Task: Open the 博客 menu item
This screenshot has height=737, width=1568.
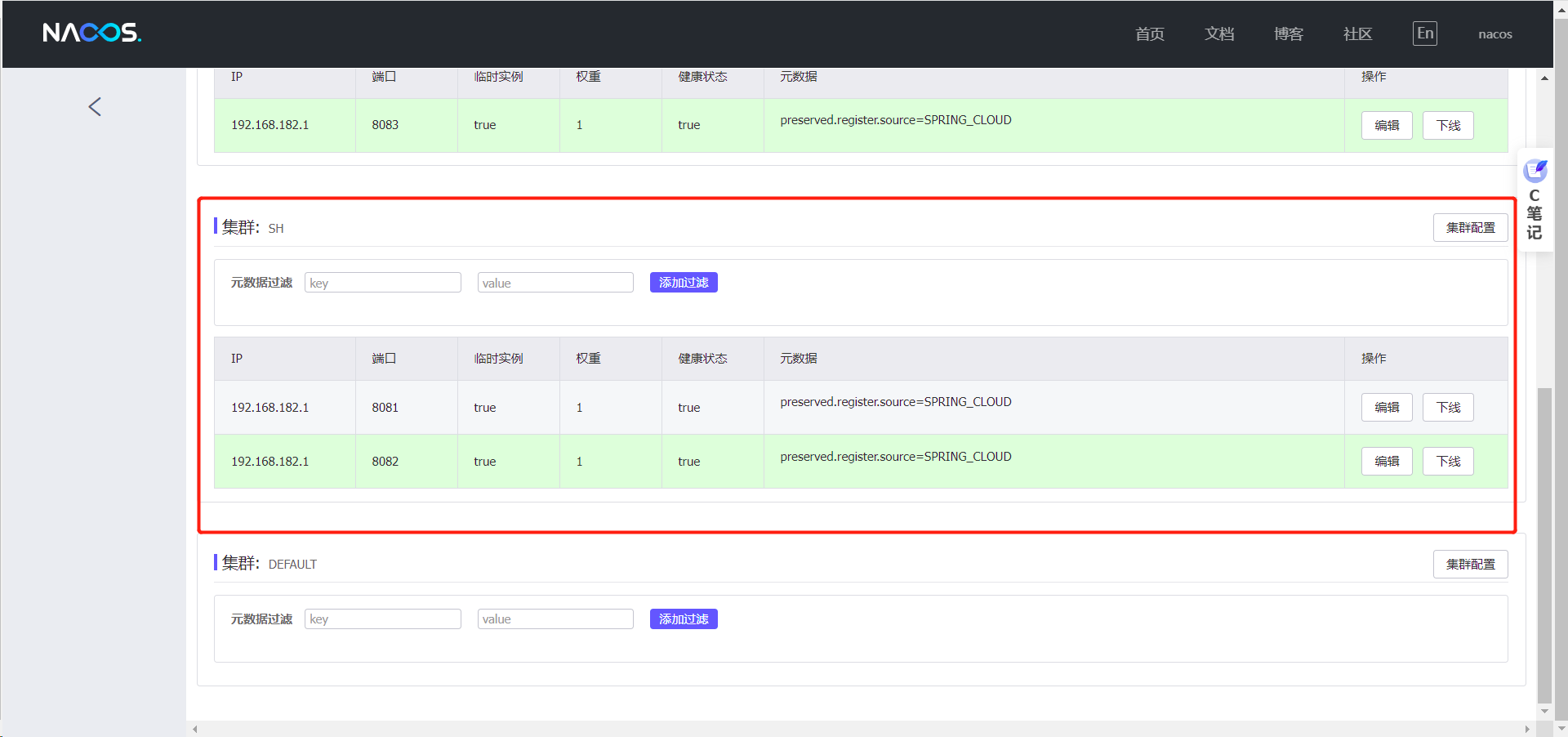Action: pyautogui.click(x=1289, y=33)
